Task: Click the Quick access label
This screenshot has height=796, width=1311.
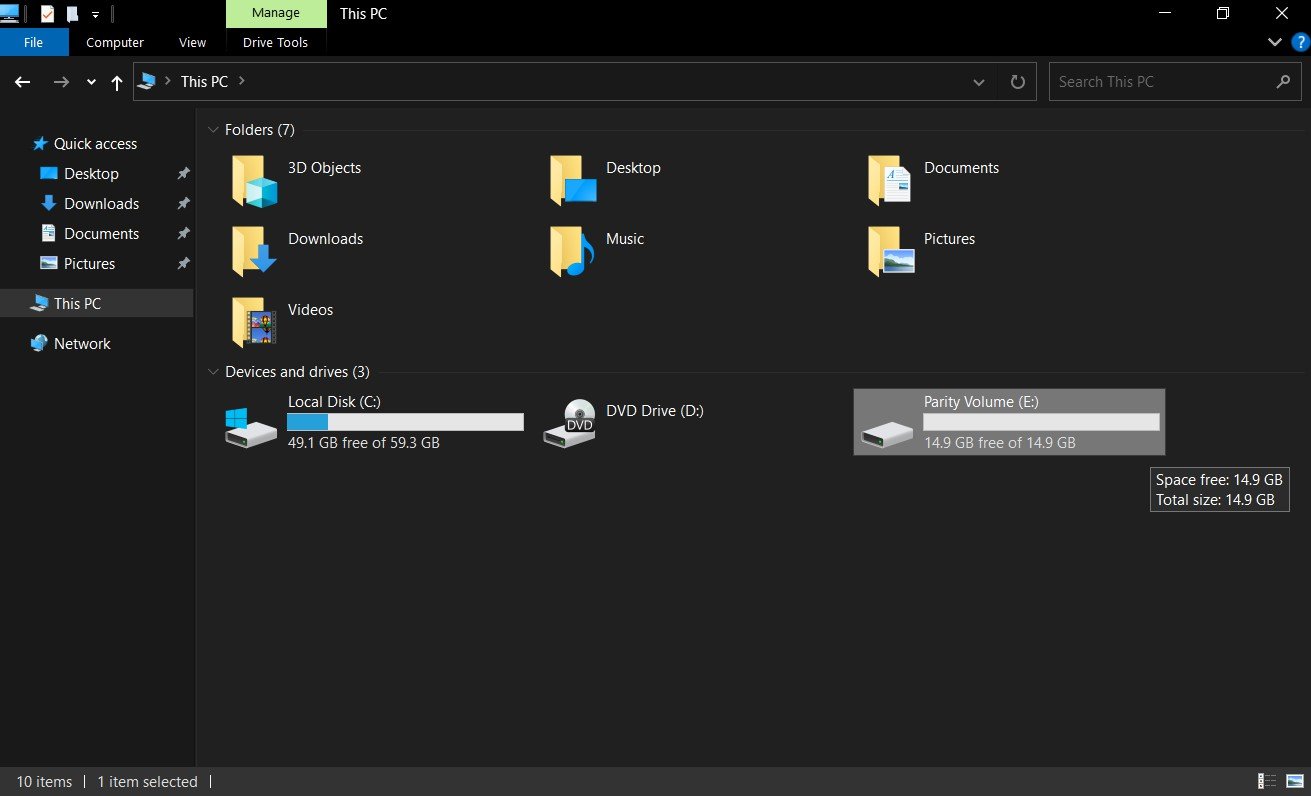Action: [95, 144]
